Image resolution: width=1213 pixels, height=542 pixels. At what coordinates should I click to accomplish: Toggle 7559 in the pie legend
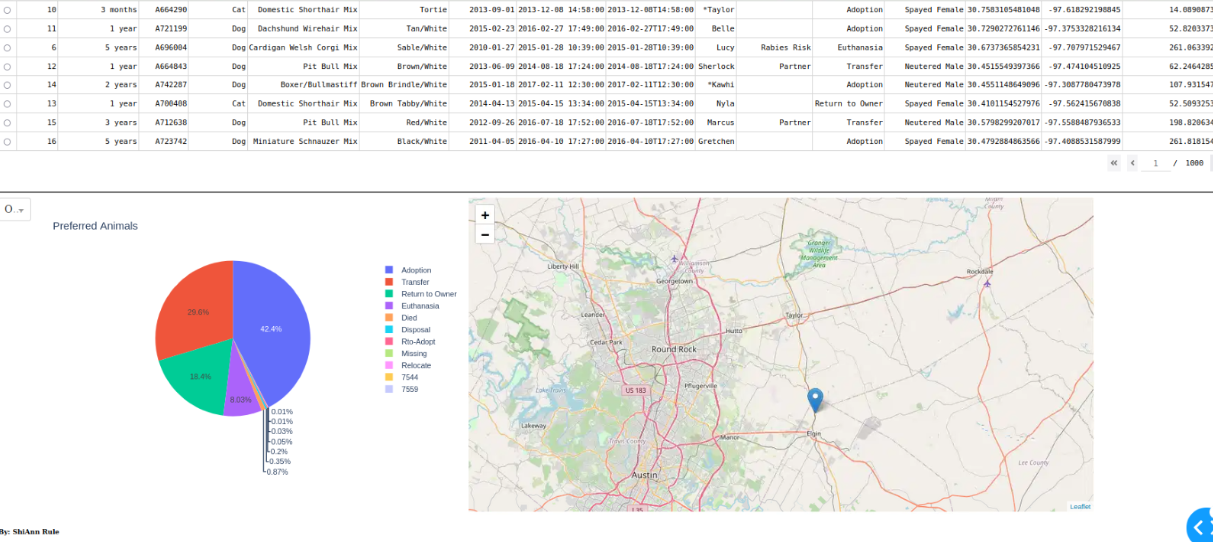(x=409, y=389)
